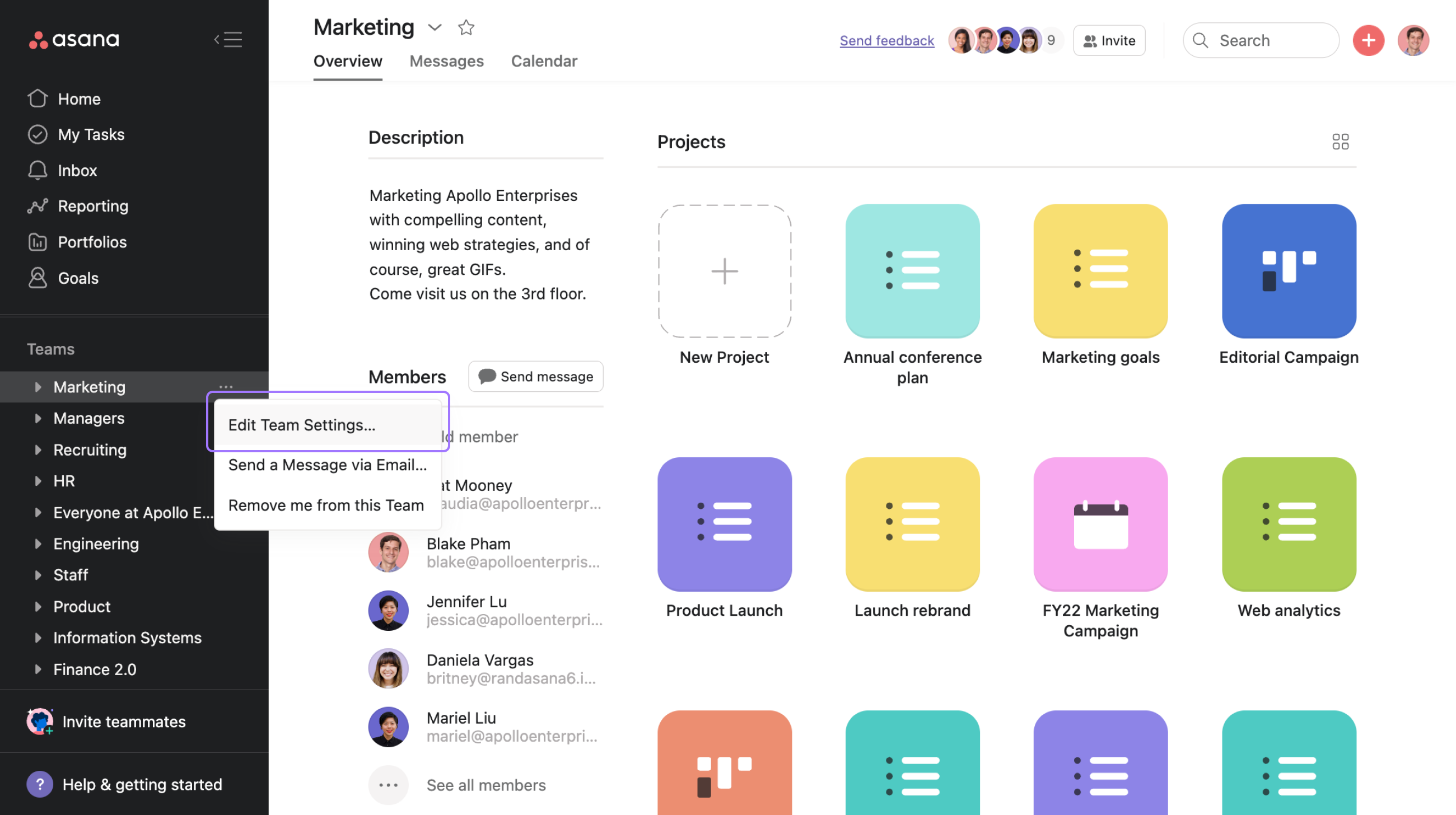Expand Everyone at Apollo E... team
The image size is (1456, 815).
click(38, 512)
